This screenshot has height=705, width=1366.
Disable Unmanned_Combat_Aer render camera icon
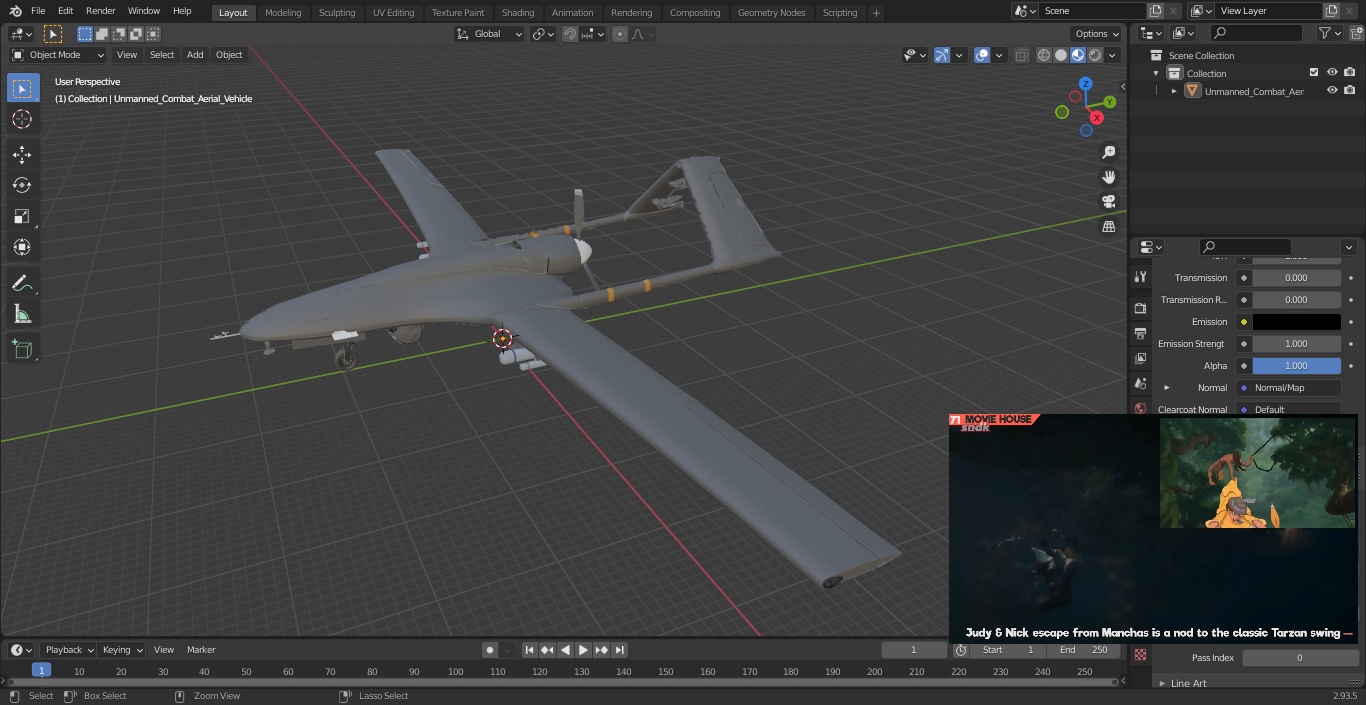tap(1350, 91)
